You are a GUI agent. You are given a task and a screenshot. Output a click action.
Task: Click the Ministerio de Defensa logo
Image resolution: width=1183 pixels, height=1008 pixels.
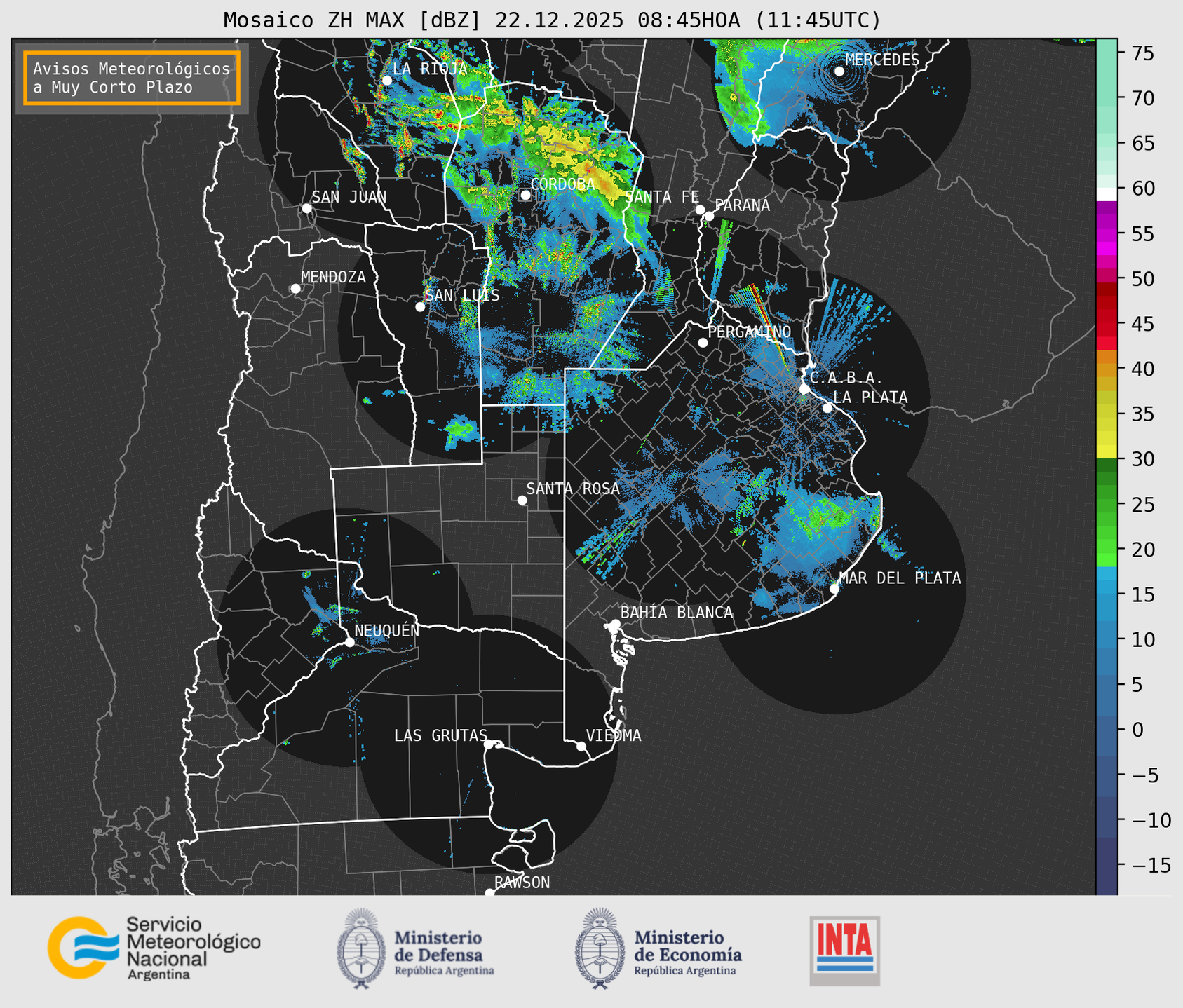(416, 949)
